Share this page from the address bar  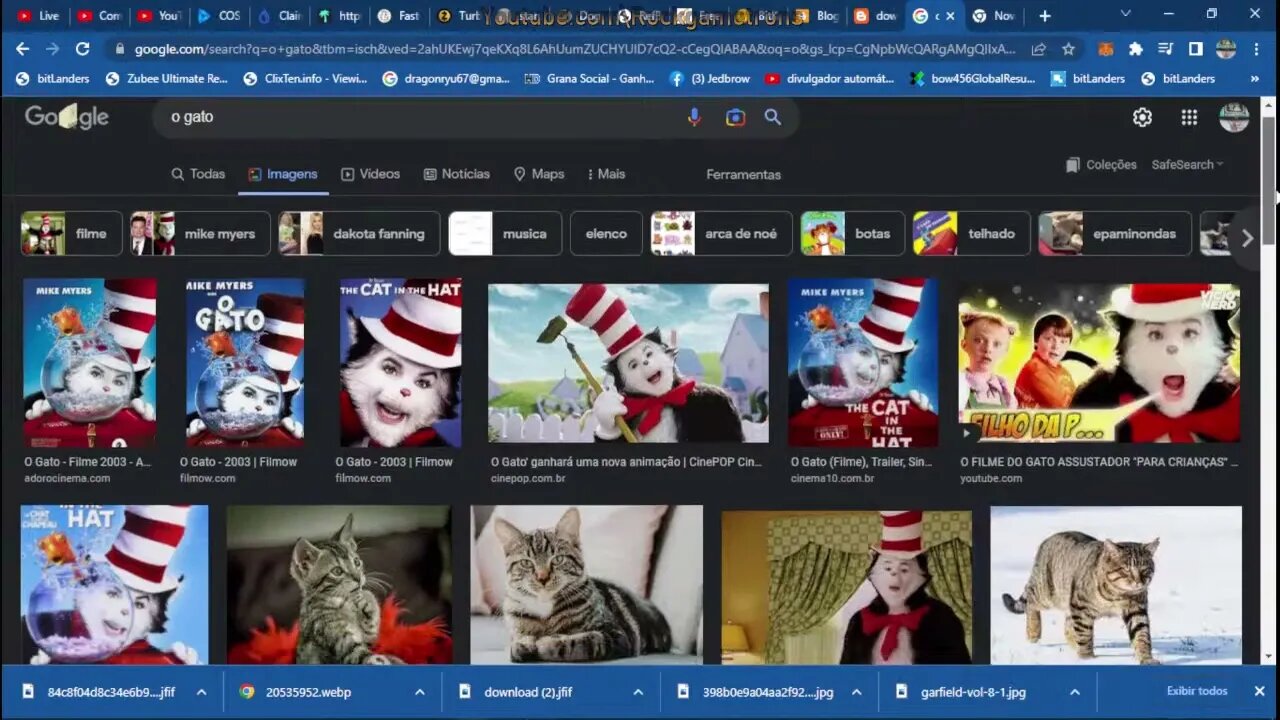click(1039, 49)
